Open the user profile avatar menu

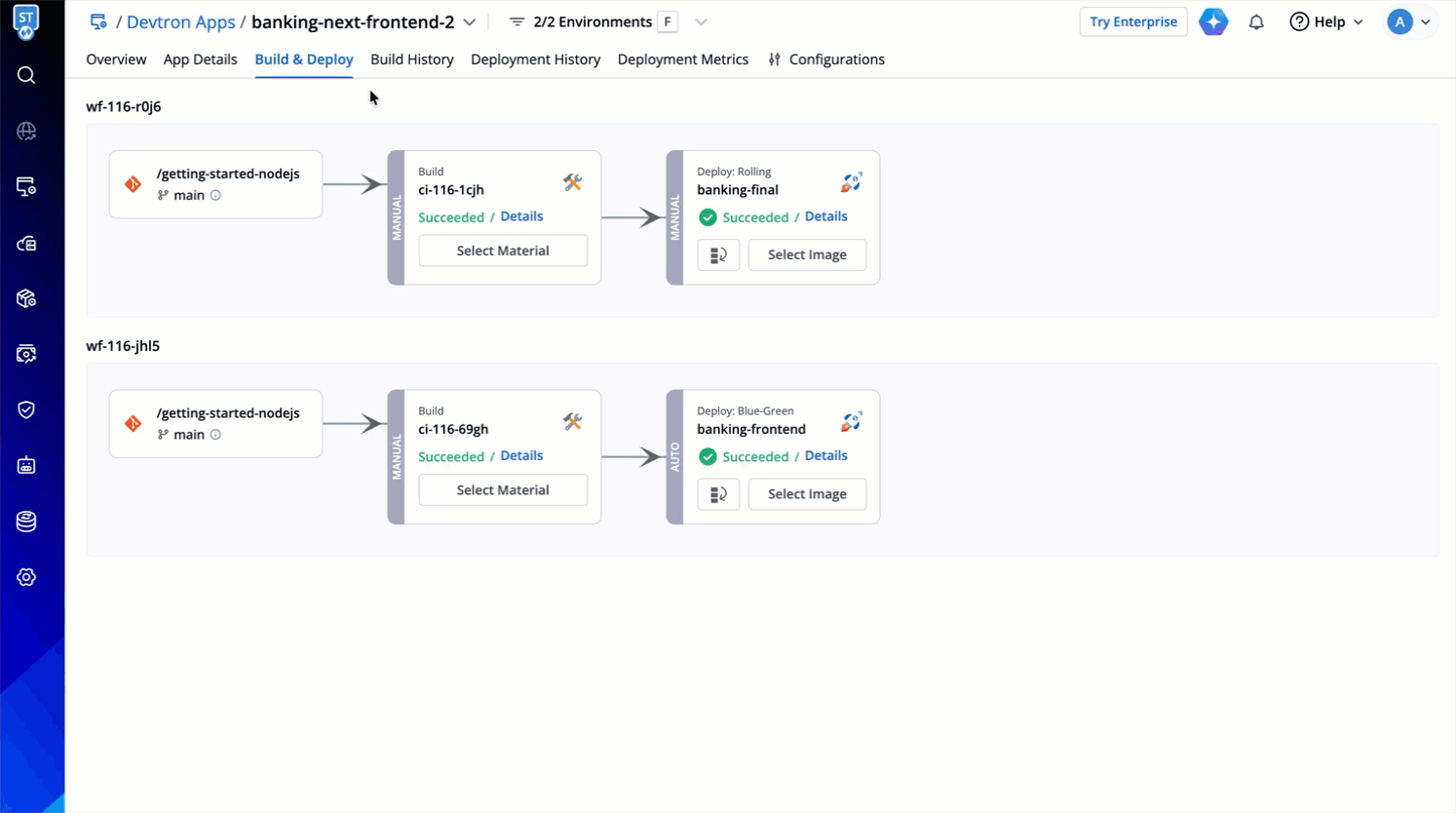pyautogui.click(x=1409, y=21)
